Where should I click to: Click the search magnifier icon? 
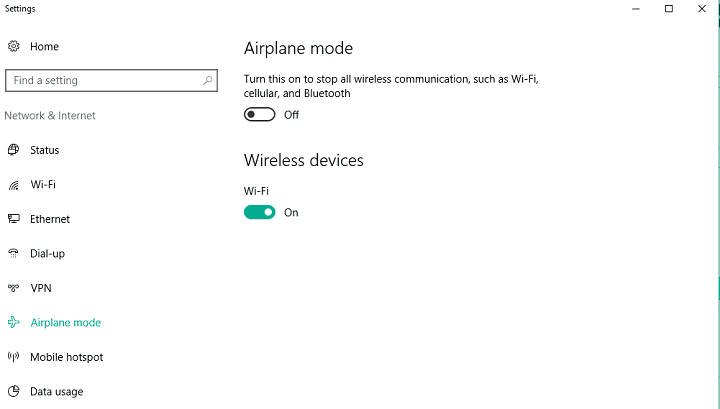(208, 80)
